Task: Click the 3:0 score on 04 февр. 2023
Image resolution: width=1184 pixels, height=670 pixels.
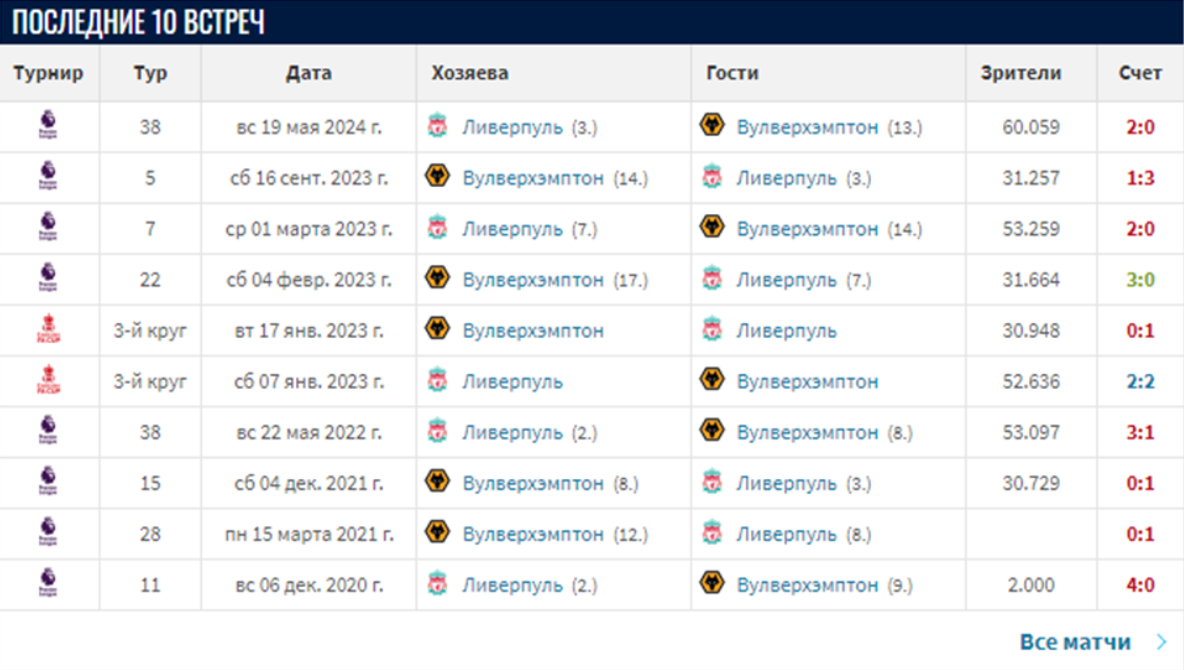Action: pos(1140,280)
